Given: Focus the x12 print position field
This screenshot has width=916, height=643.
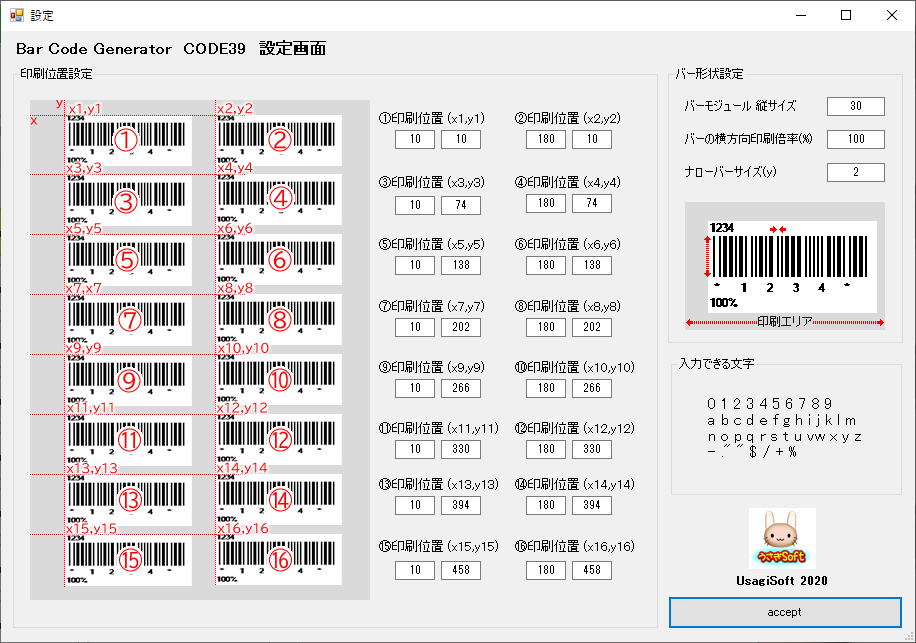Looking at the screenshot, I should coord(546,449).
